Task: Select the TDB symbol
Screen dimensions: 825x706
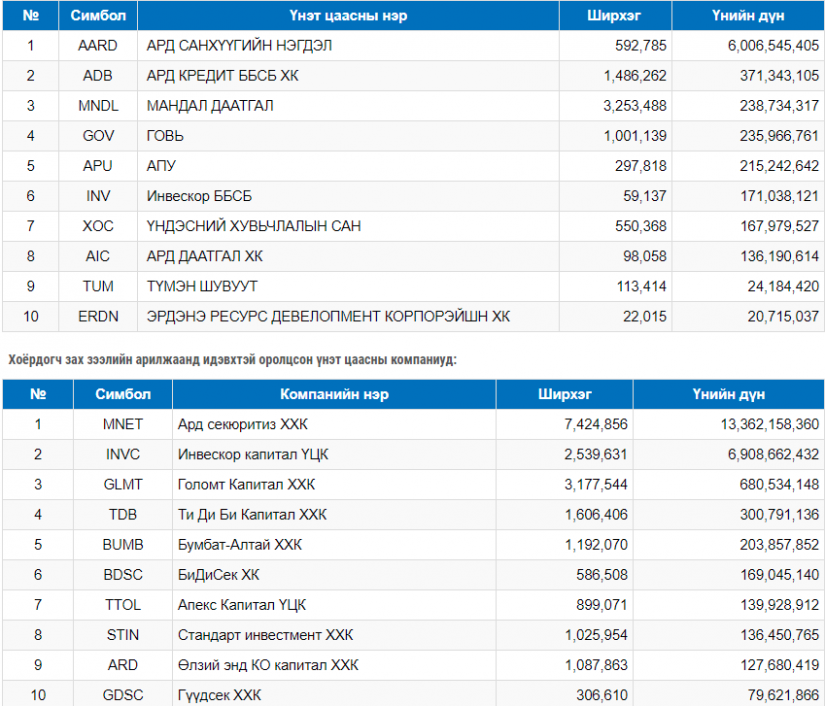Action: (x=123, y=514)
